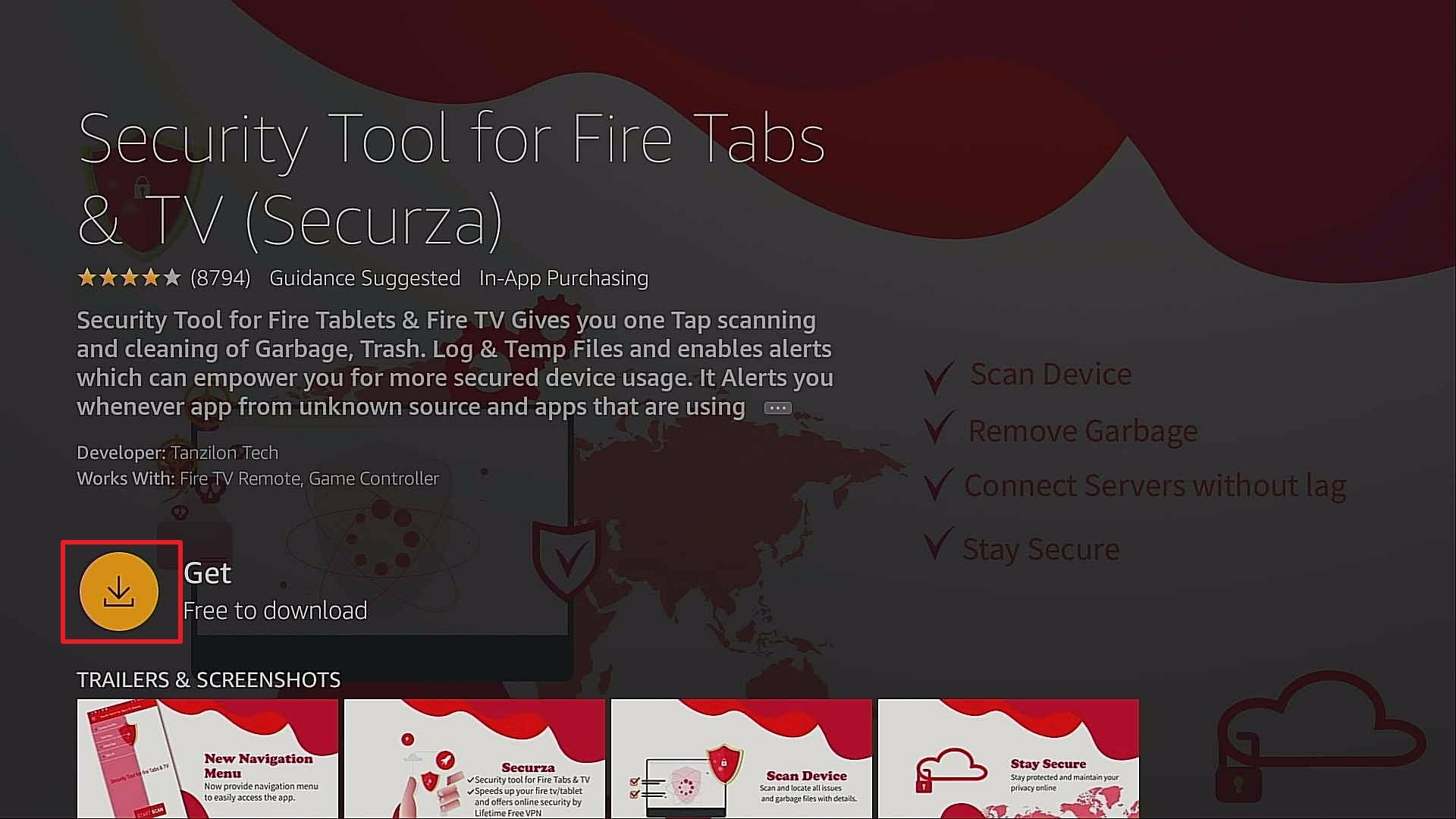
Task: Click the Security Tool for Fire Tabs title
Action: [x=451, y=179]
